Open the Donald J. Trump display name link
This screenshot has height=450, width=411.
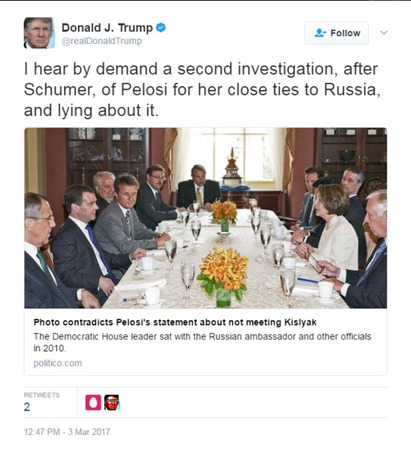(x=107, y=28)
